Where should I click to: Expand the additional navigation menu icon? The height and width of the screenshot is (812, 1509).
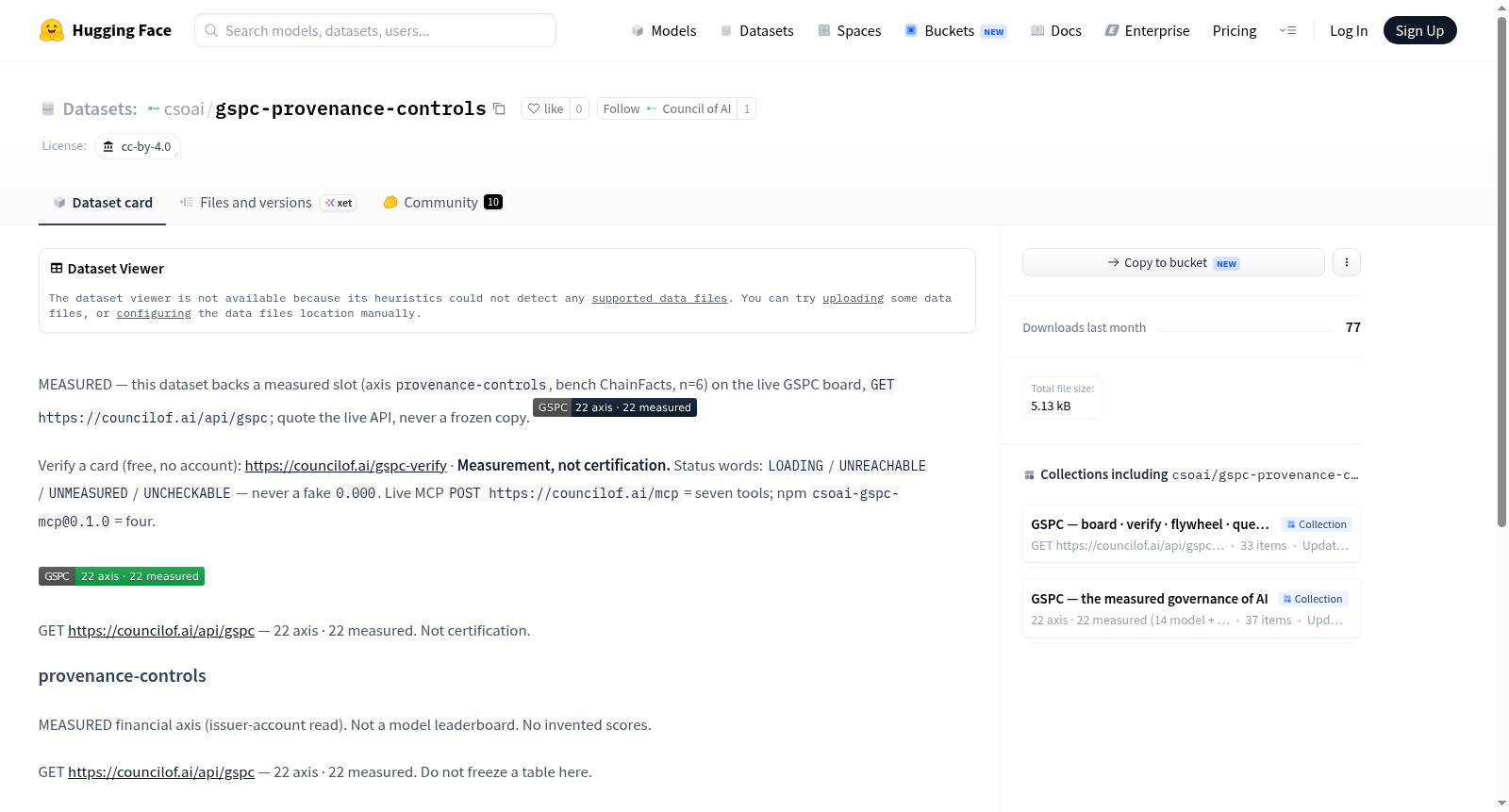1287,30
